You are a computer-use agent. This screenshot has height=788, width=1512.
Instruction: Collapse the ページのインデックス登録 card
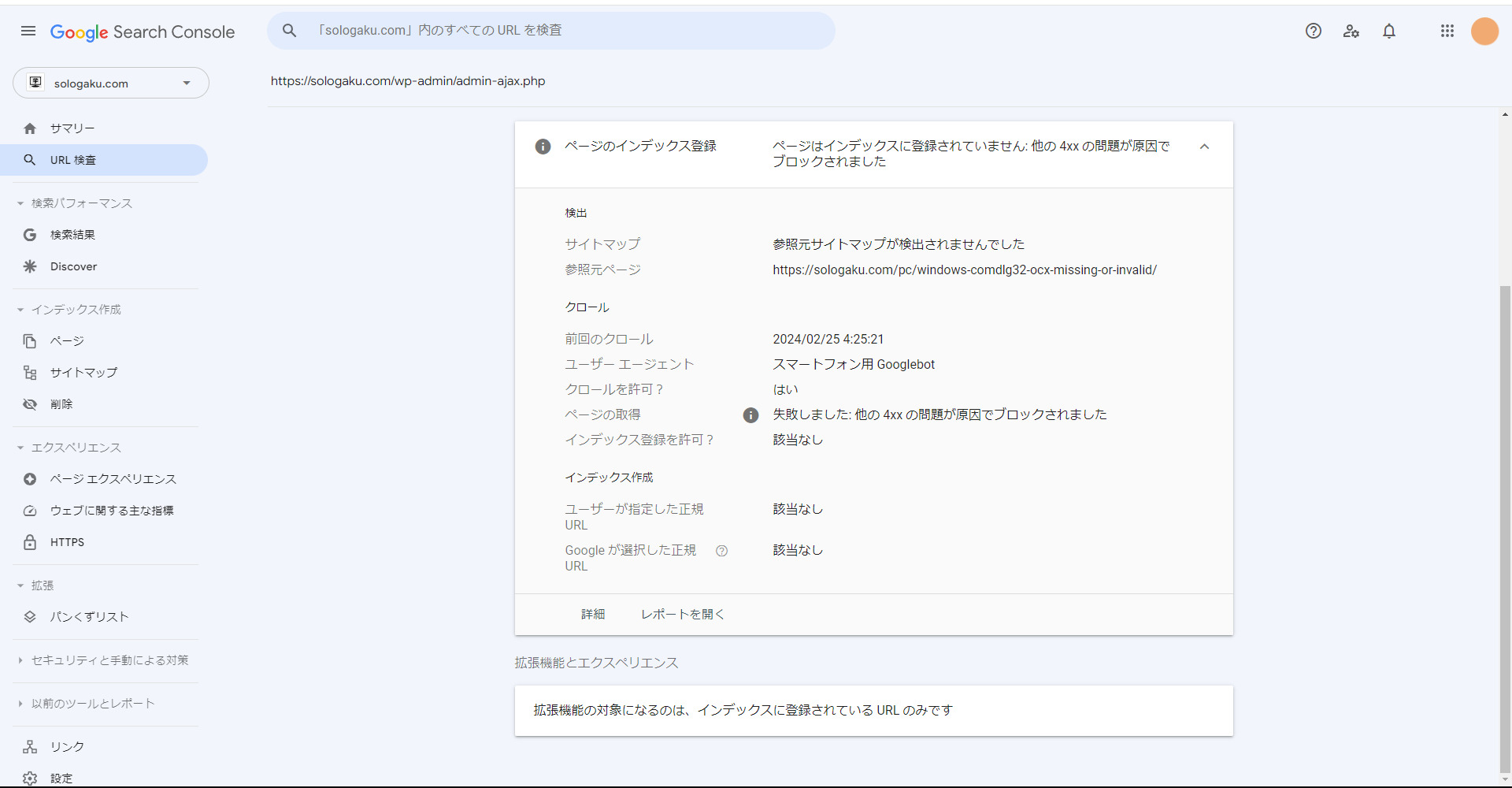(1204, 147)
